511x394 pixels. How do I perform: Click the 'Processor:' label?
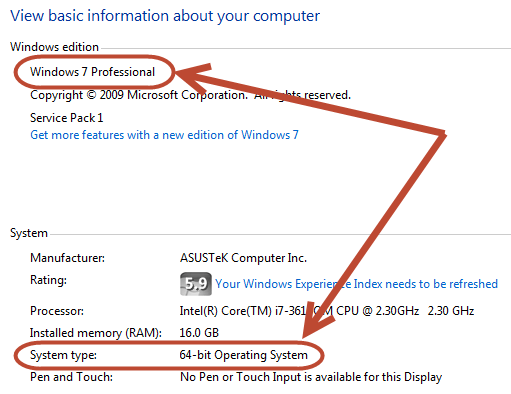57,311
